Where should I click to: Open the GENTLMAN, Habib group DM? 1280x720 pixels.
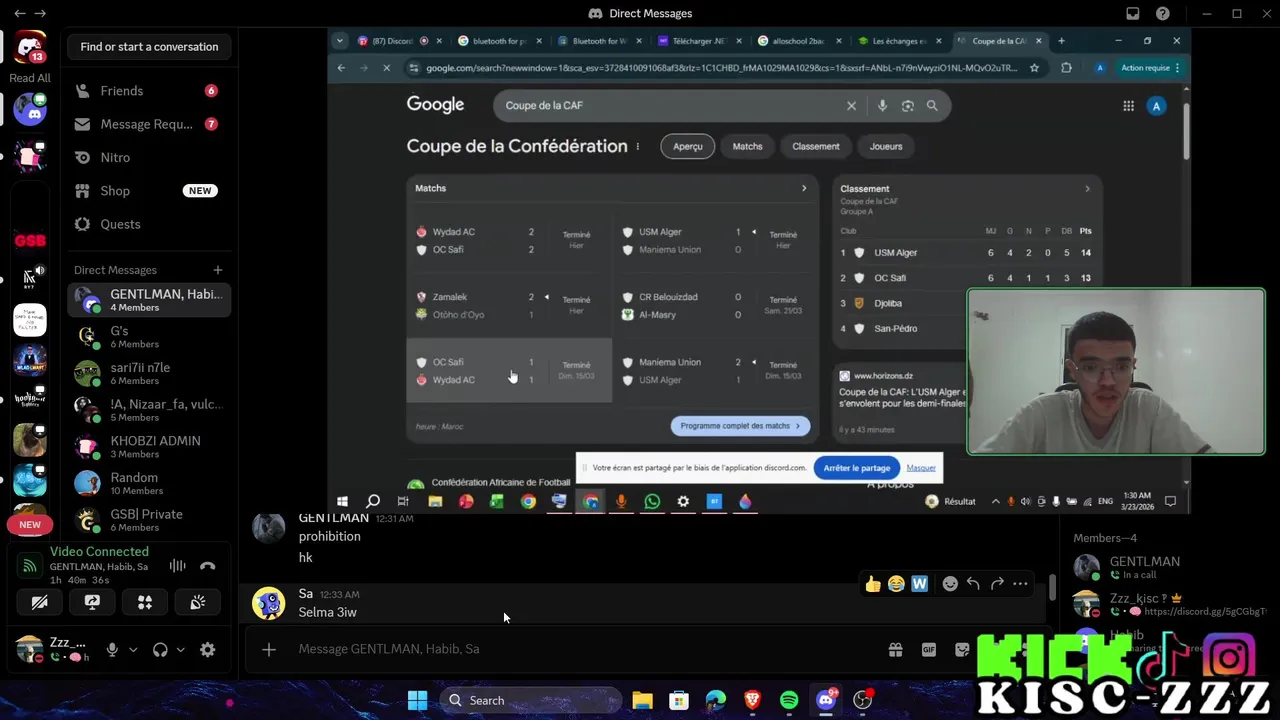[149, 300]
